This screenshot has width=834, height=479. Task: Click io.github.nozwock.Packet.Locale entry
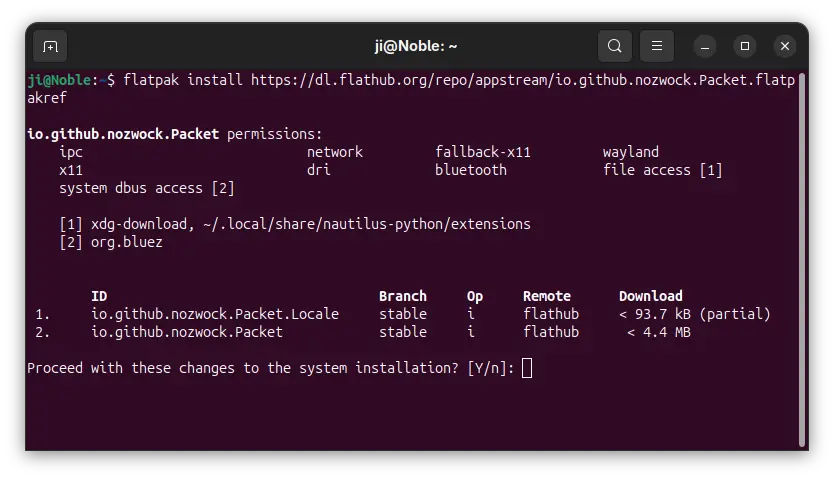click(215, 314)
